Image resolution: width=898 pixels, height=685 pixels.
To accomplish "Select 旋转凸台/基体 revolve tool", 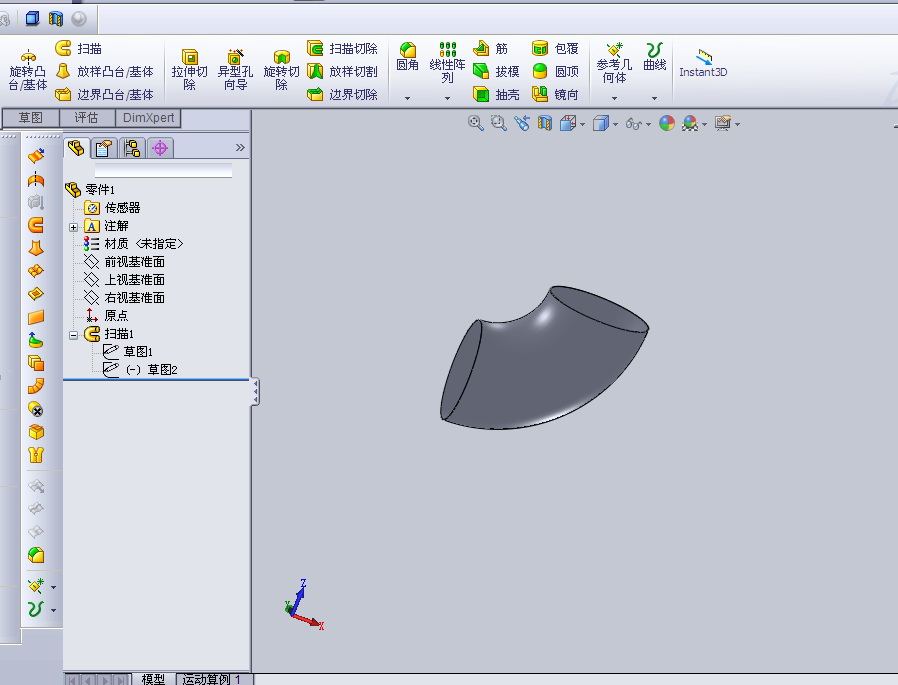I will tap(27, 72).
